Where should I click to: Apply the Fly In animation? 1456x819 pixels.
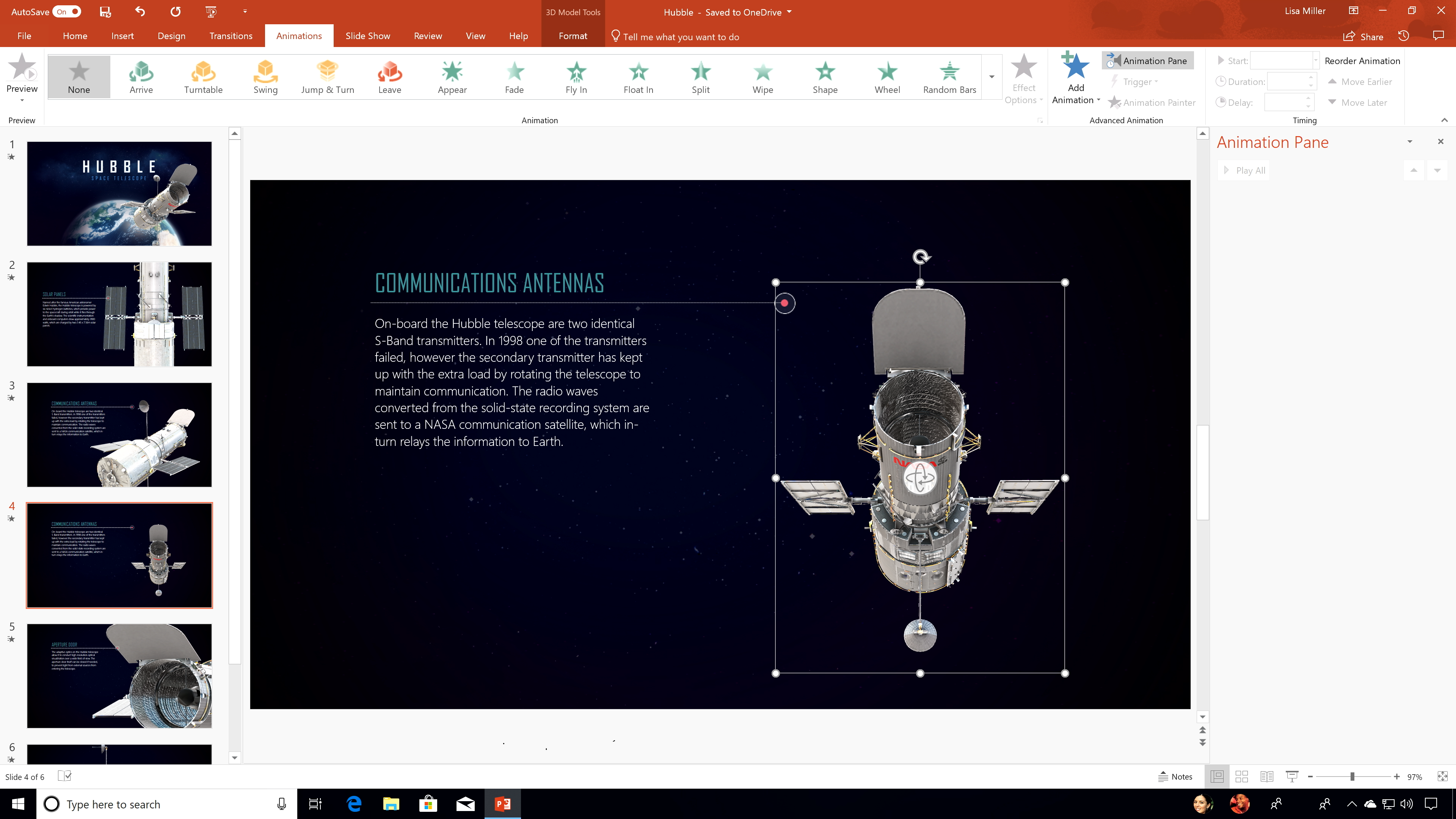click(576, 77)
